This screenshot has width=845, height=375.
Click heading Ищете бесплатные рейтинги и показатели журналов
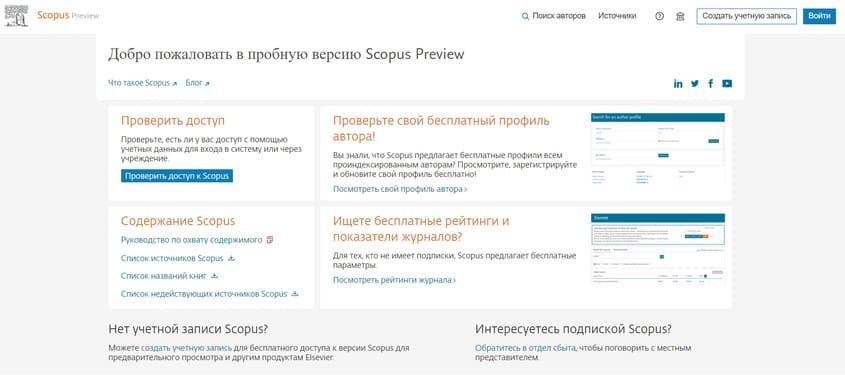421,229
